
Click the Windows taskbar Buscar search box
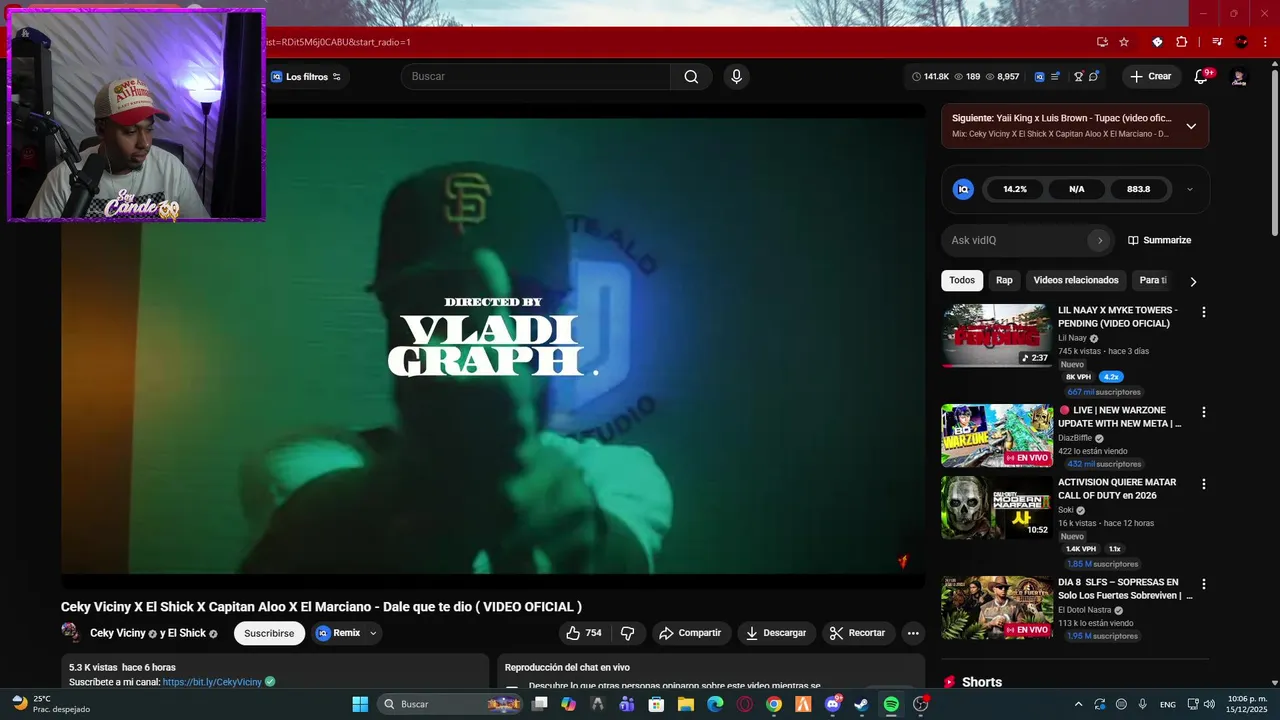pyautogui.click(x=451, y=704)
